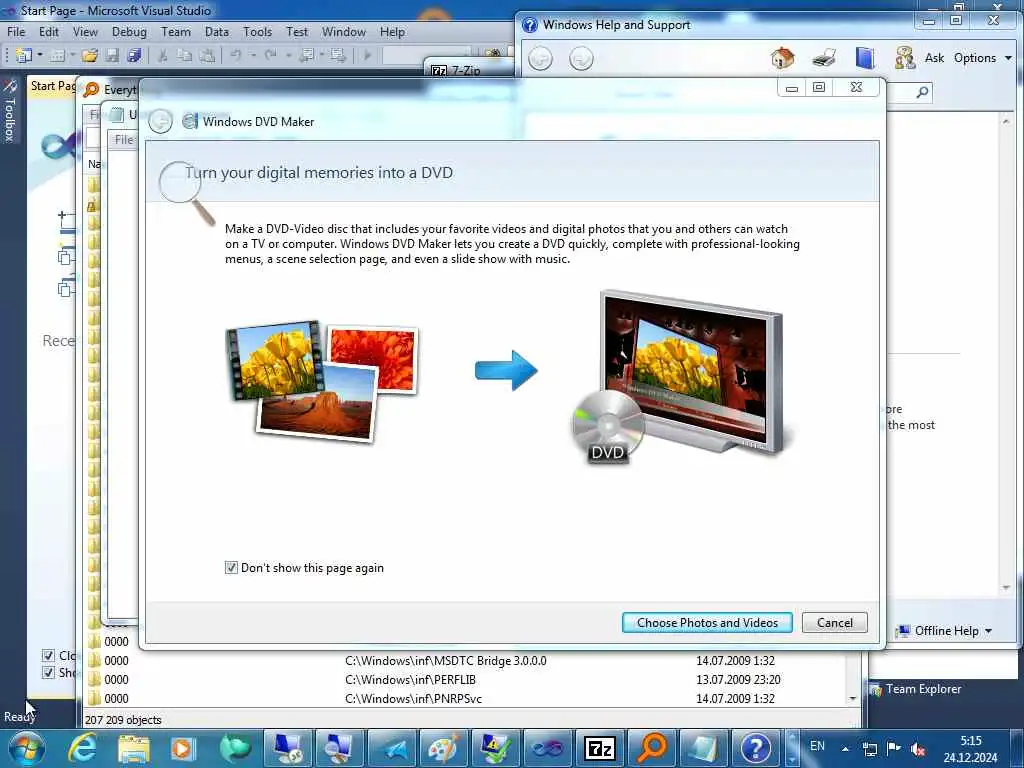This screenshot has width=1024, height=768.
Task: Toggle Show page checkbox on Start Page
Action: (x=48, y=673)
